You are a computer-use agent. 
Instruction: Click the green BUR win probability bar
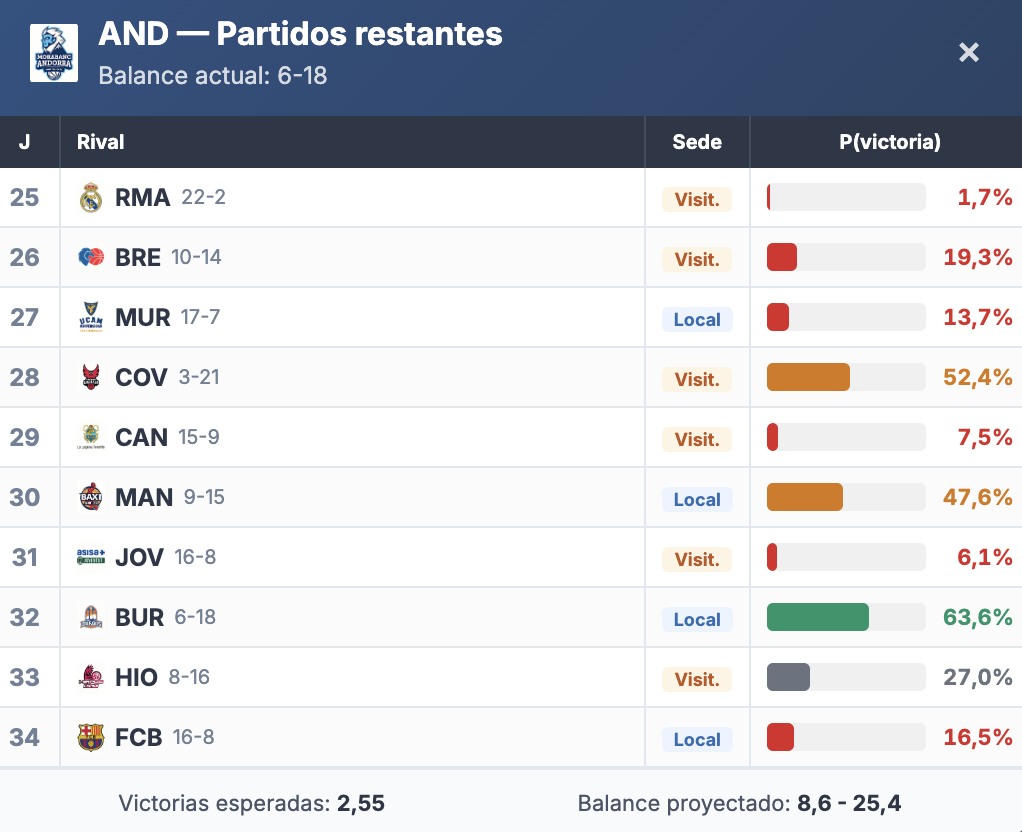[817, 617]
